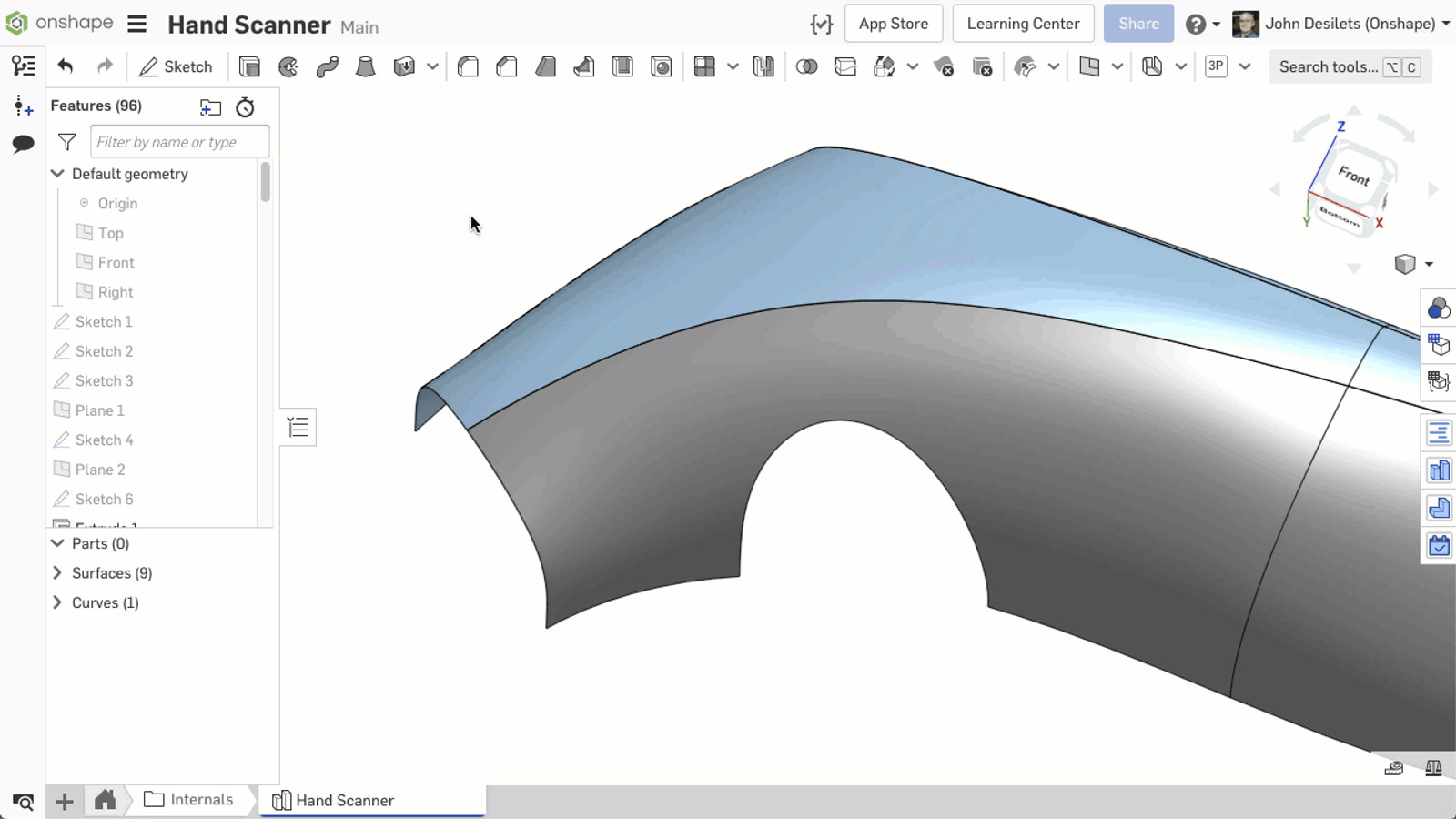Open the rollback history clock icon
This screenshot has height=819, width=1456.
pyautogui.click(x=245, y=107)
